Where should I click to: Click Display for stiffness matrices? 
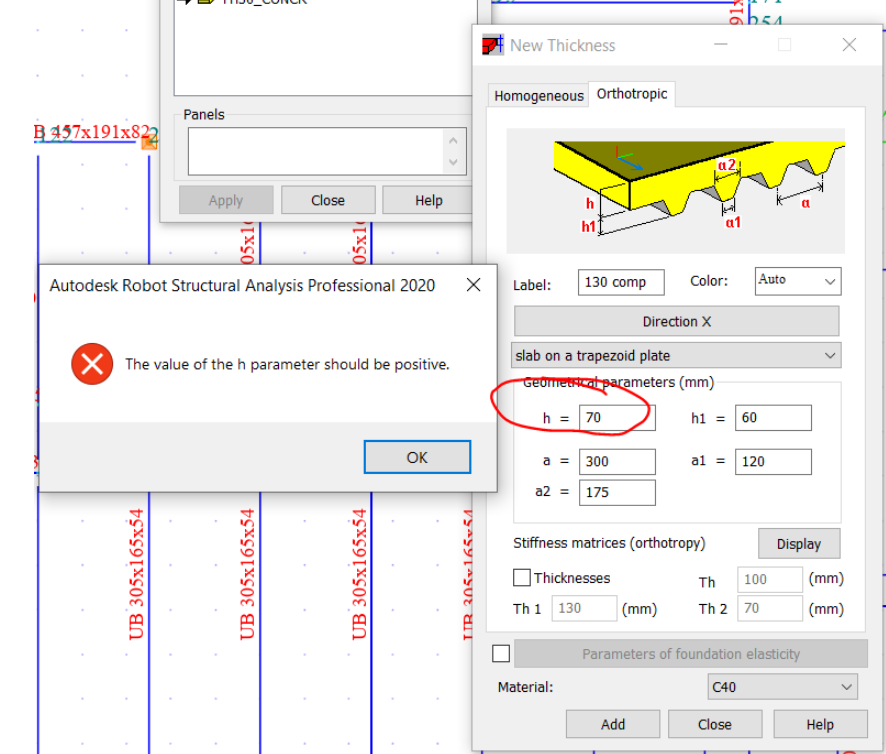(x=798, y=543)
